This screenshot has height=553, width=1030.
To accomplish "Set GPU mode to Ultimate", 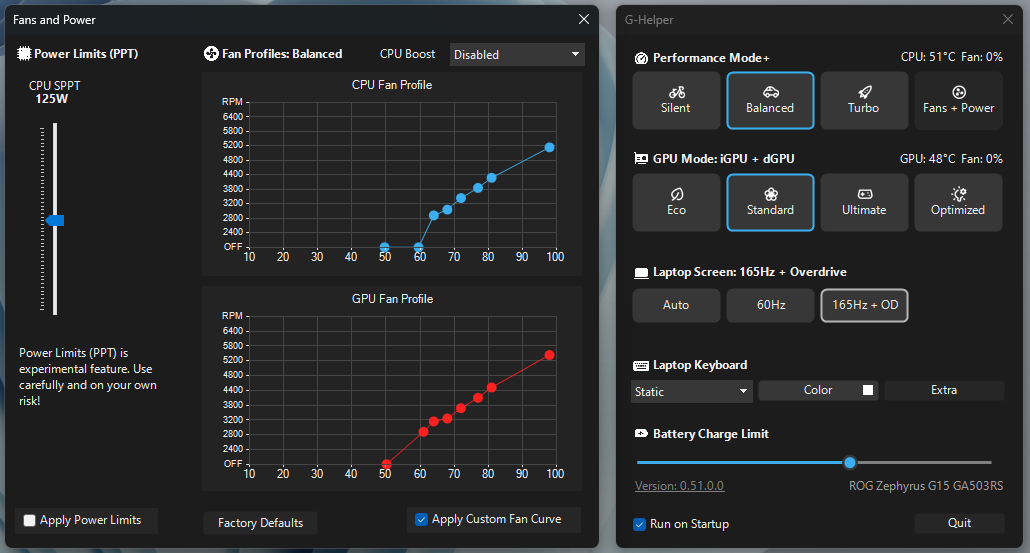I will pos(864,202).
